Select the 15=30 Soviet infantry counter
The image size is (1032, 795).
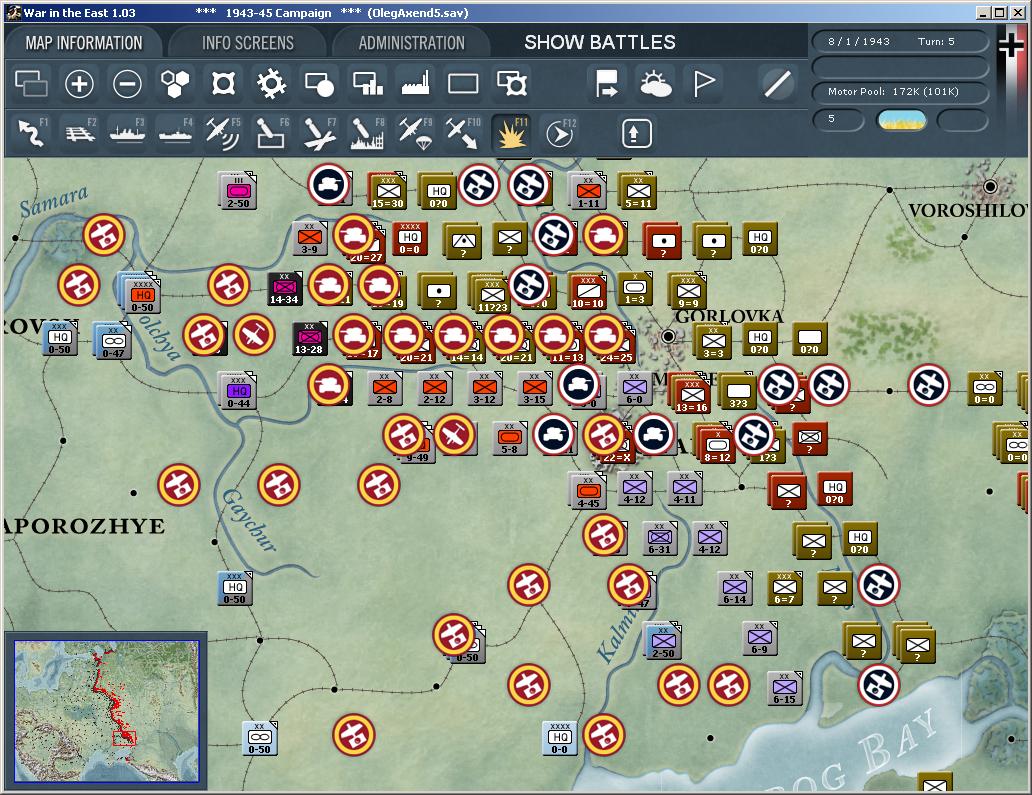(x=388, y=192)
